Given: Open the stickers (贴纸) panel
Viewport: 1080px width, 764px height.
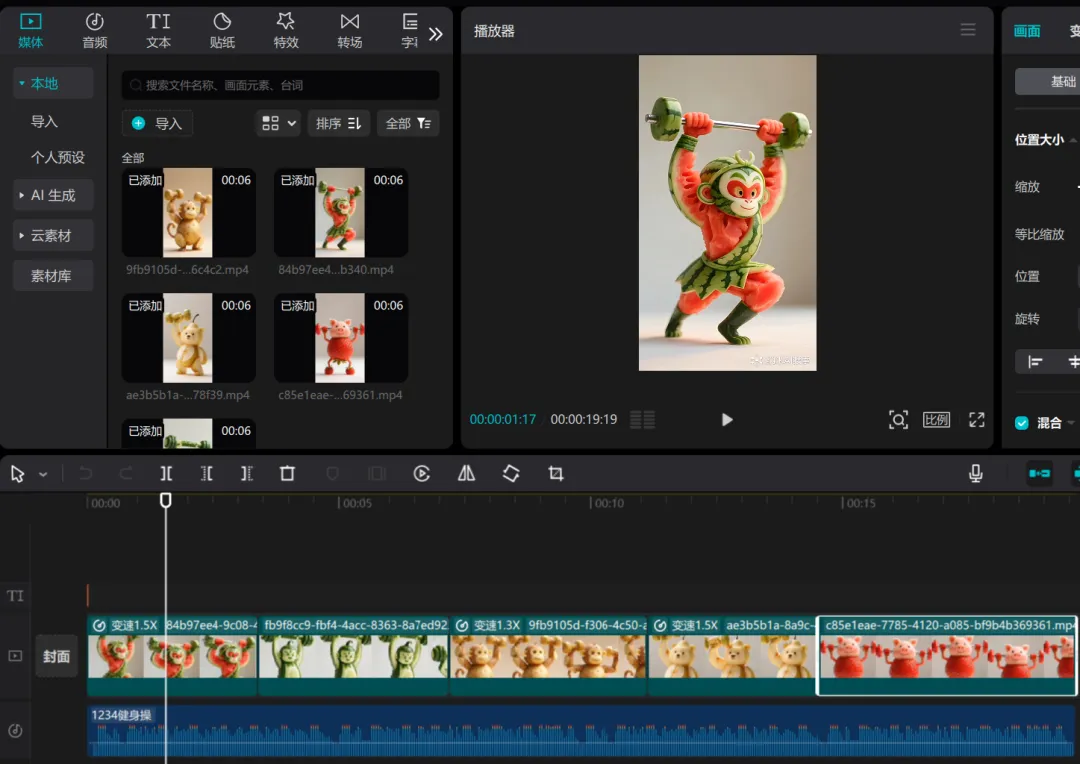Looking at the screenshot, I should (222, 31).
